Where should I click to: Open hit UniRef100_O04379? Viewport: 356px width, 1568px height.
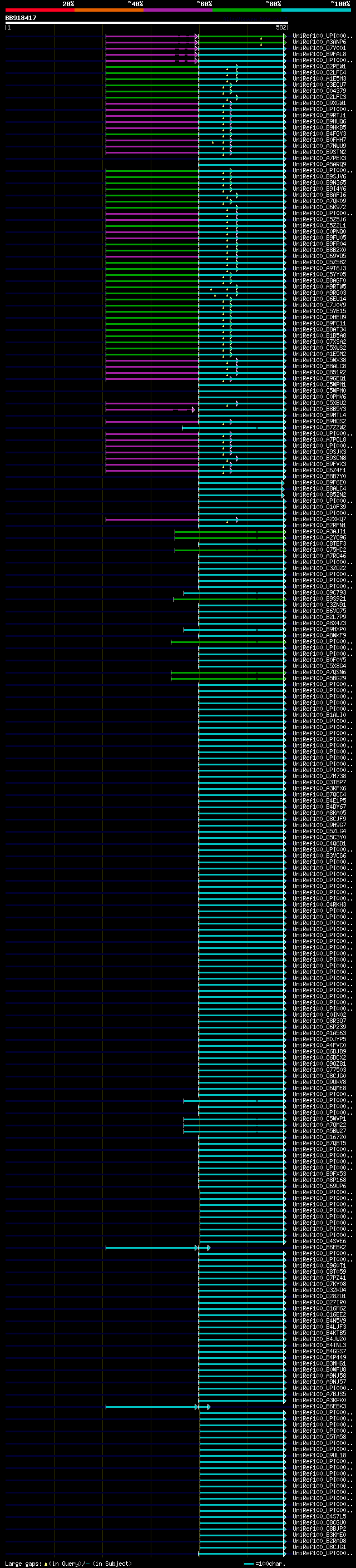[319, 91]
